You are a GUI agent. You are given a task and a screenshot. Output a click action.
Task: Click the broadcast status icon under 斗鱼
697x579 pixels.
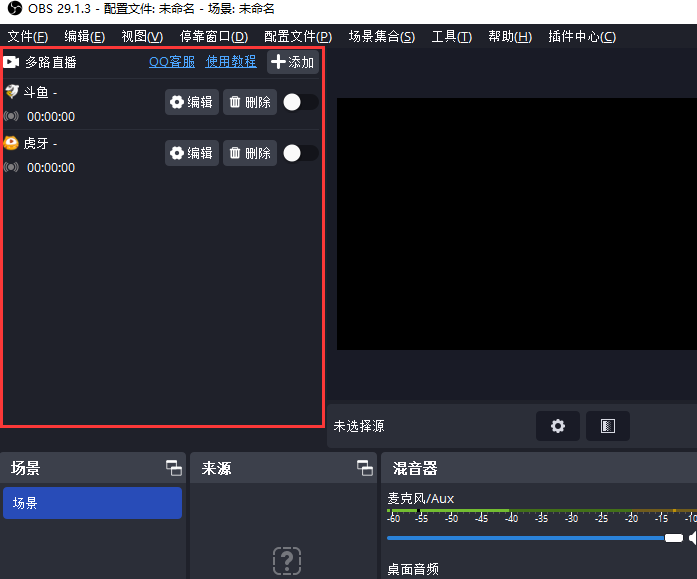[x=12, y=116]
